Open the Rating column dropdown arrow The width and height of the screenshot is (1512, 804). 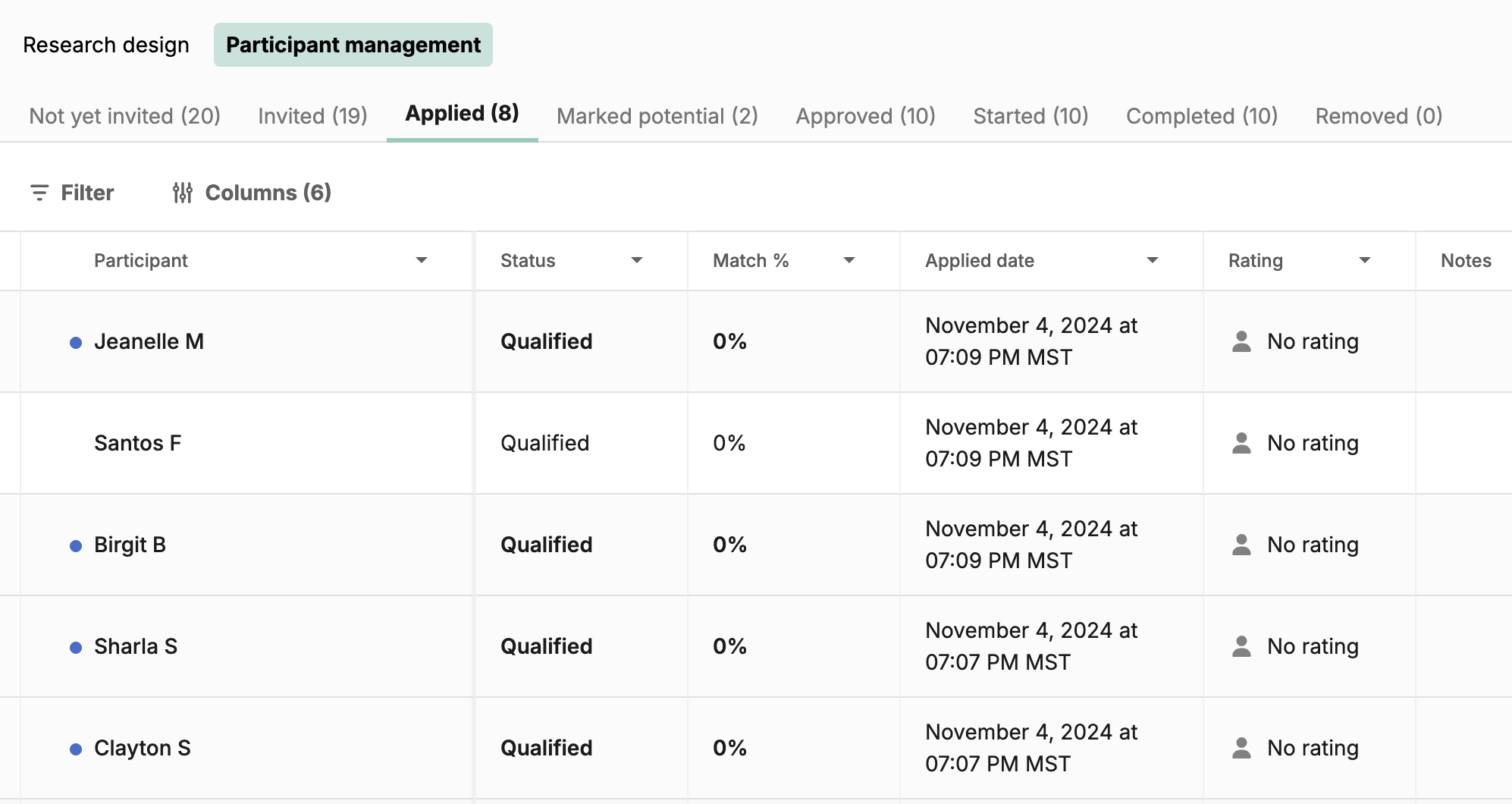tap(1365, 260)
